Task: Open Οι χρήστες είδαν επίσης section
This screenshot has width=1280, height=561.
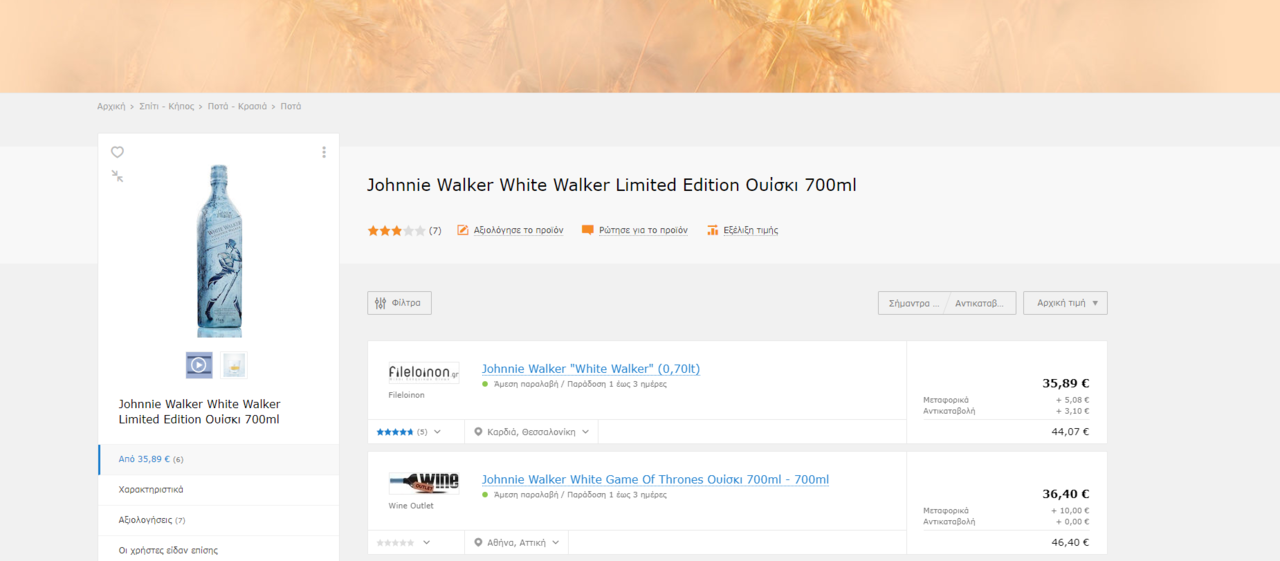Action: coord(218,550)
